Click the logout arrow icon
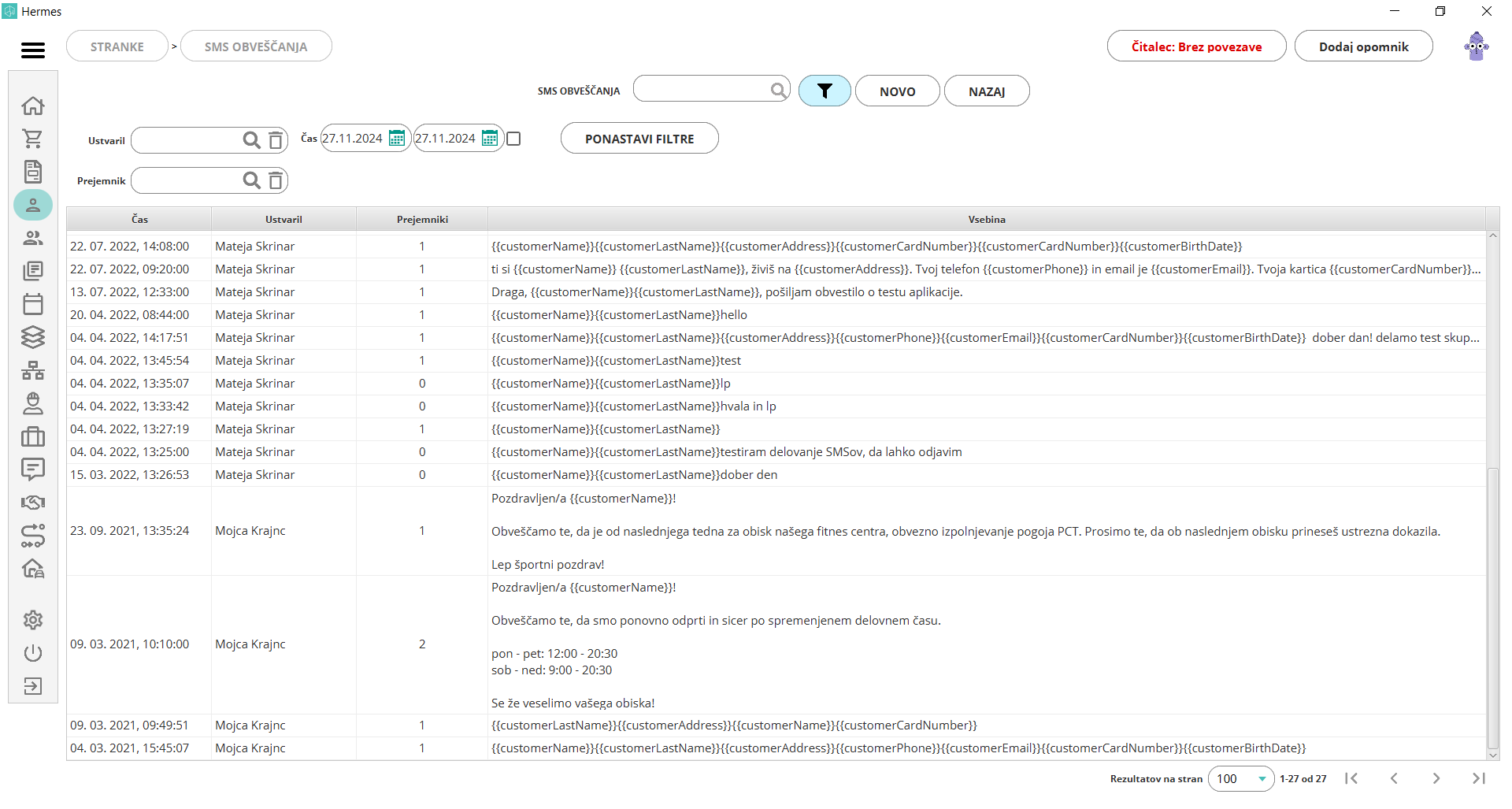1512x809 pixels. click(x=33, y=686)
